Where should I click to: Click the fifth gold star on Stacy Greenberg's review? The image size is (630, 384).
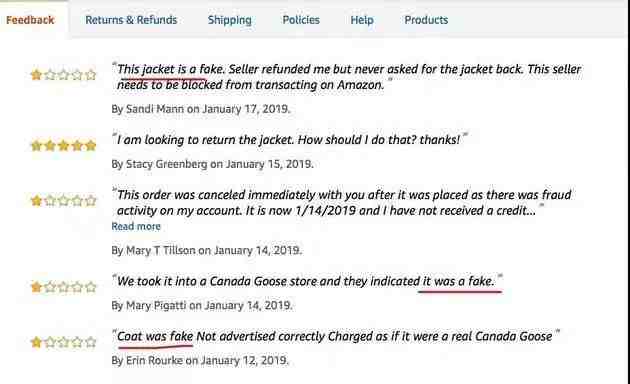[91, 145]
